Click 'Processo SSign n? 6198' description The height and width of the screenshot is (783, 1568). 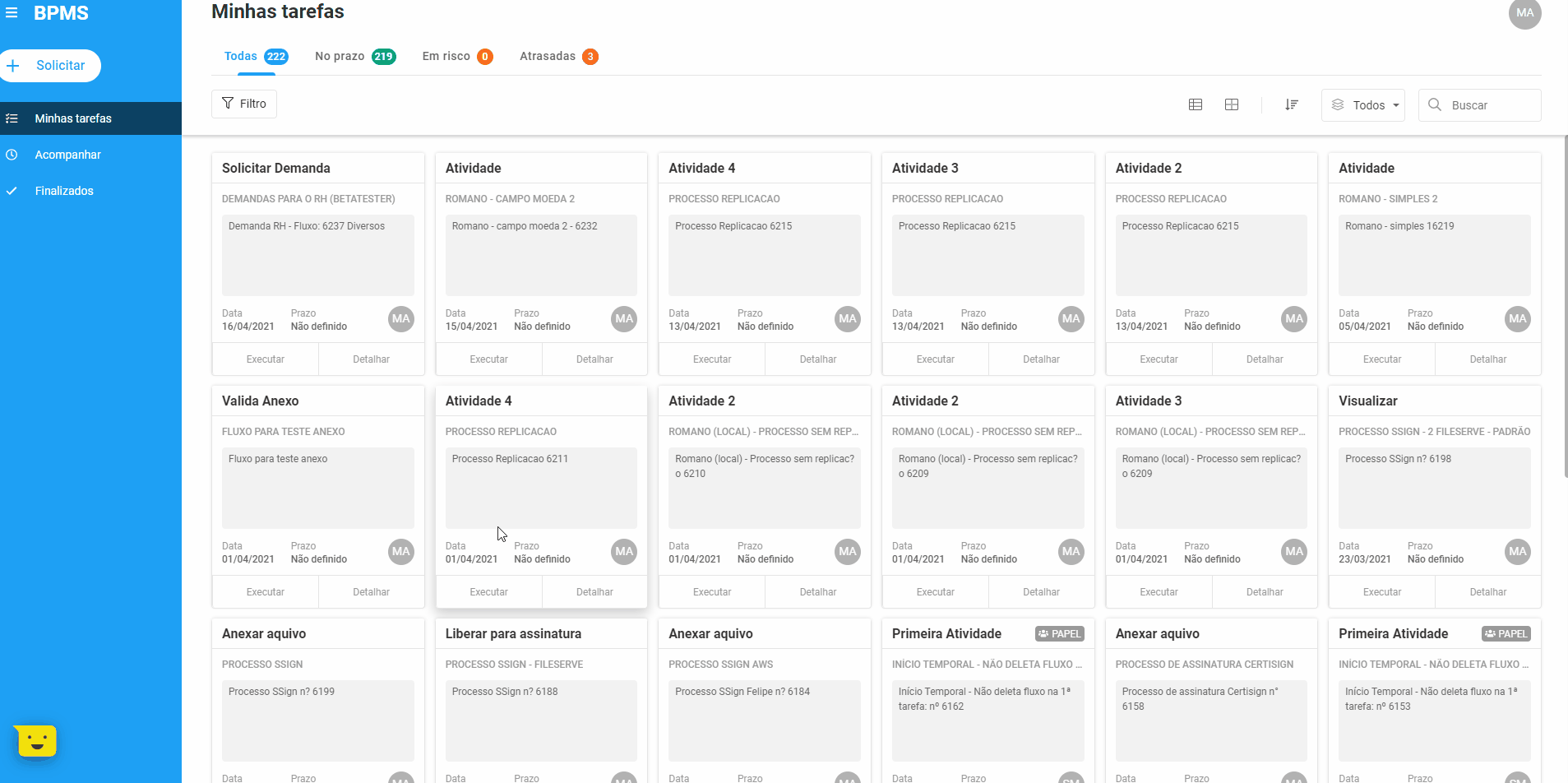pos(1398,459)
